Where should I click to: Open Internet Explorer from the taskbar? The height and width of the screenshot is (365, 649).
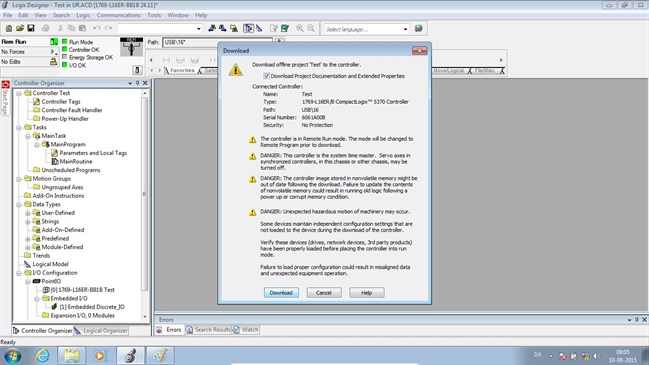(x=42, y=355)
